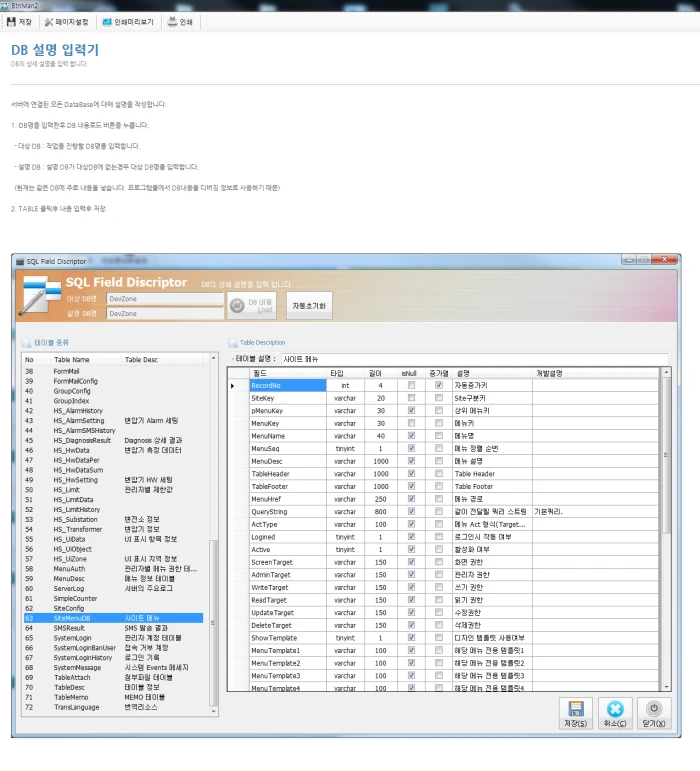Toggle isNull checkbox for MenuKey row
The image size is (700, 771).
pyautogui.click(x=411, y=423)
